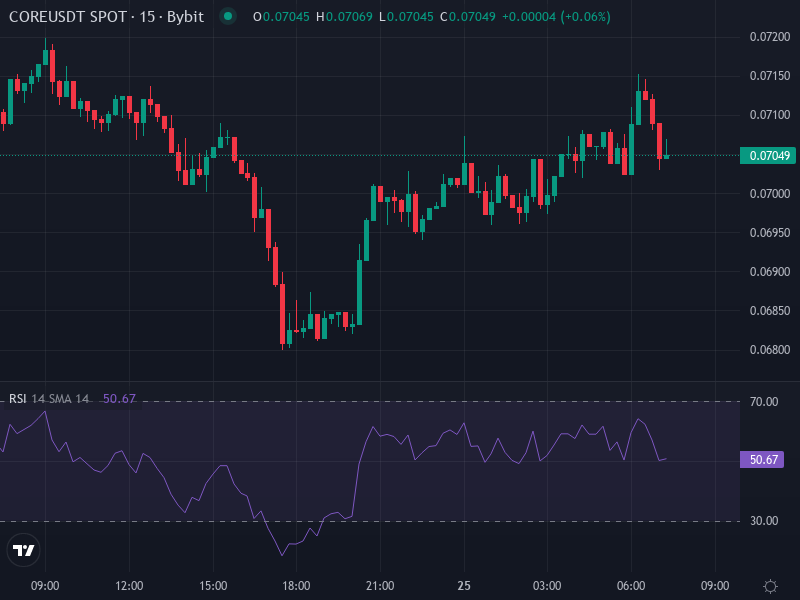Select the Bybit exchange name in the legend
The image size is (800, 600).
pyautogui.click(x=185, y=17)
